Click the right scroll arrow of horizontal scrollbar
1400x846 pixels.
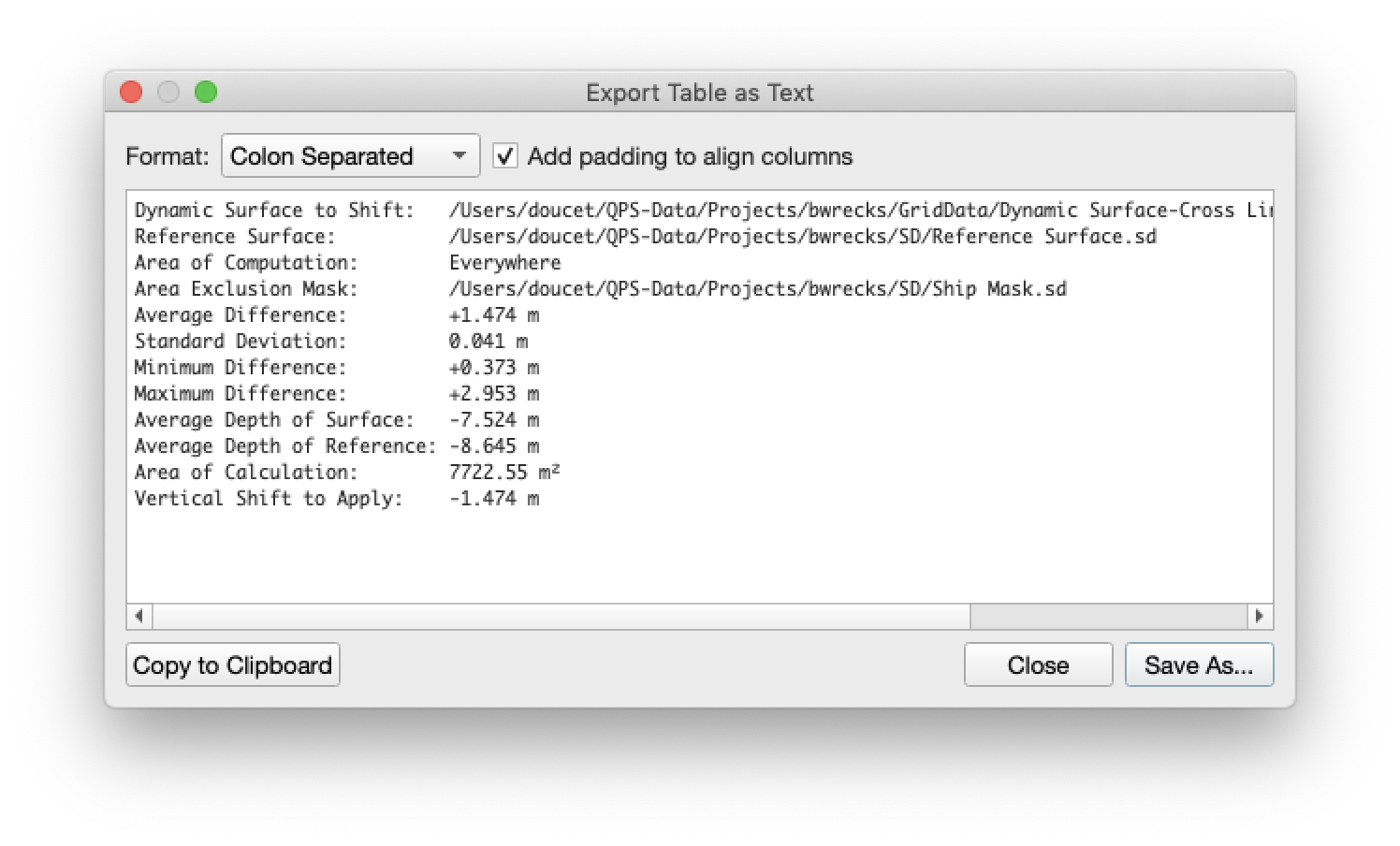(1260, 616)
